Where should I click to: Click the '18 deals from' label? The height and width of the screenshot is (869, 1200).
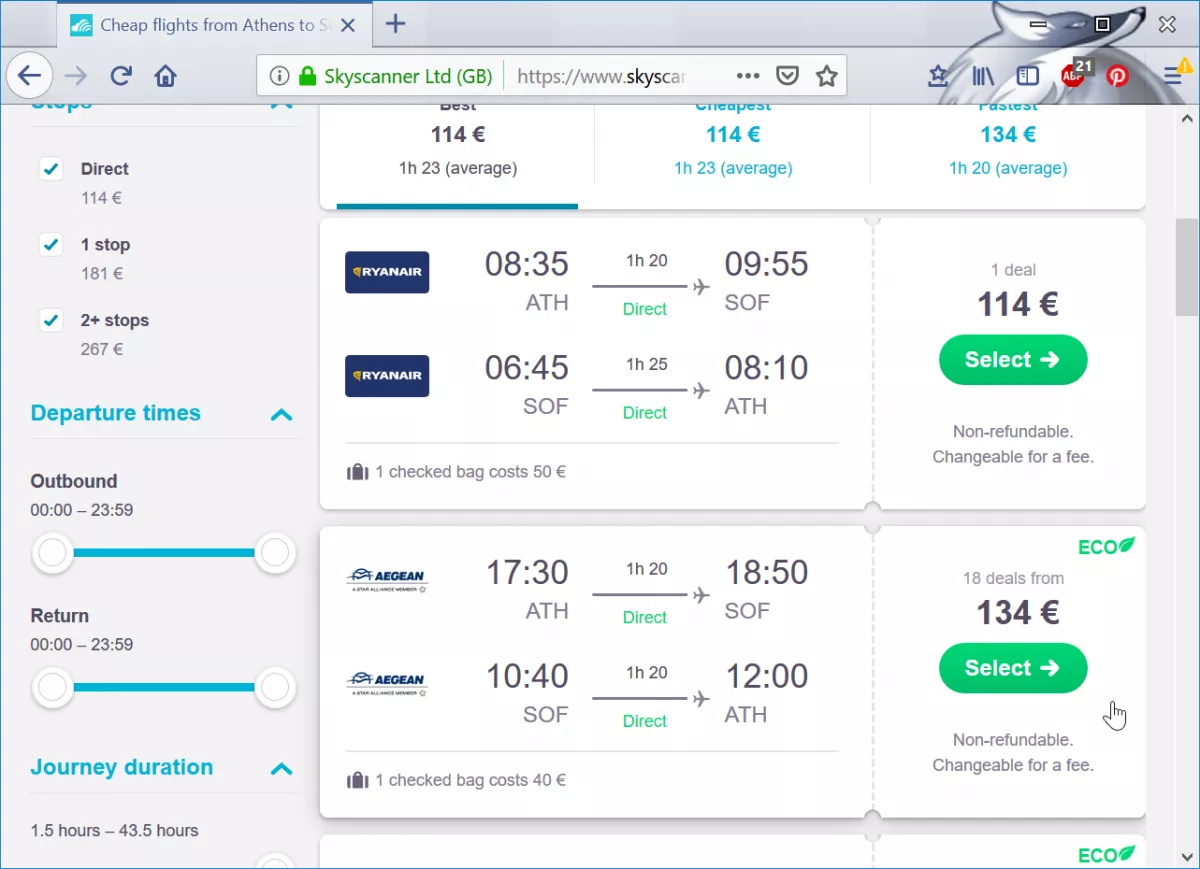[1013, 578]
